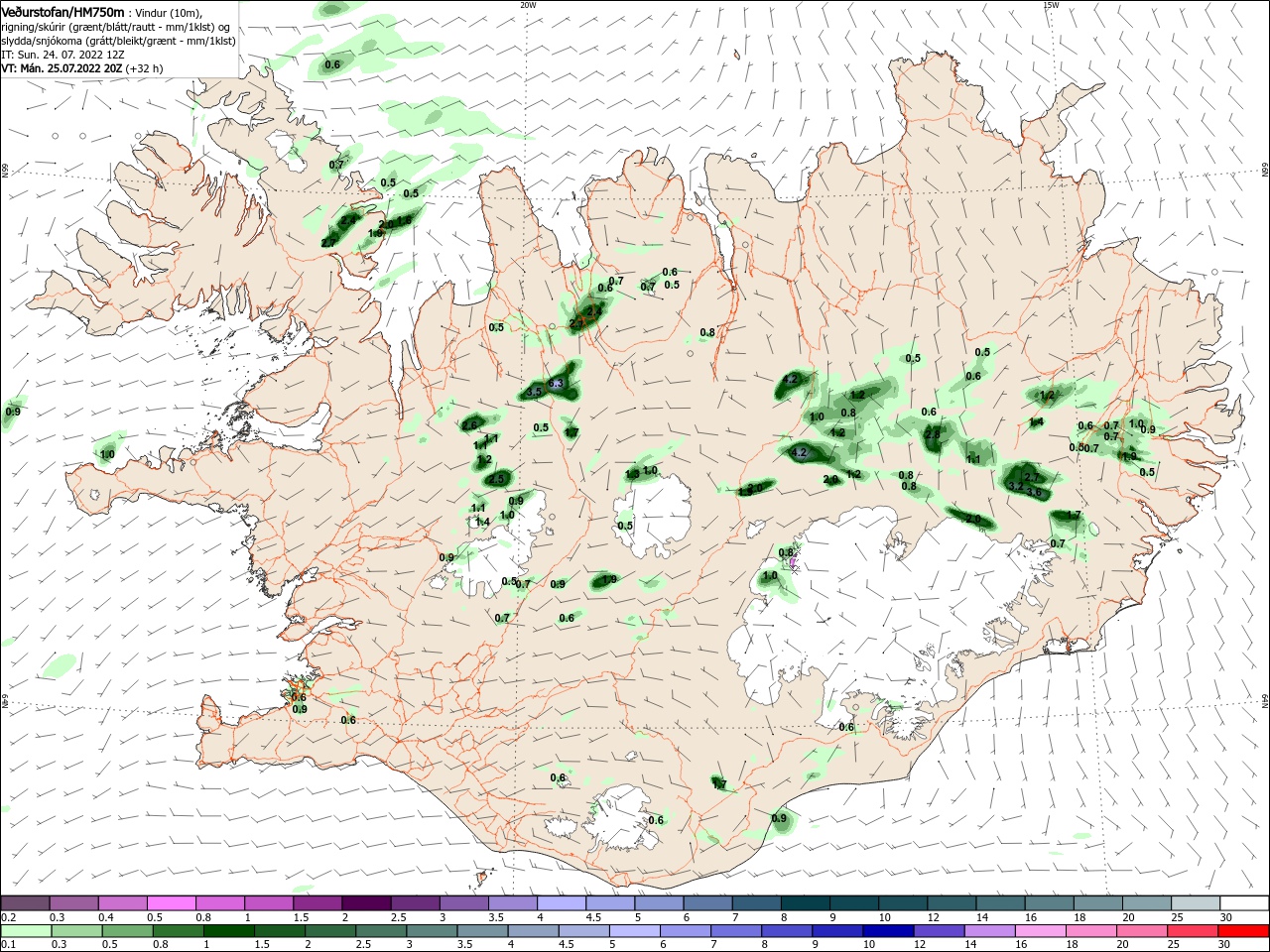Image resolution: width=1270 pixels, height=952 pixels.
Task: Pick the dark teal 8–9 snow scale swatch
Action: pyautogui.click(x=804, y=903)
